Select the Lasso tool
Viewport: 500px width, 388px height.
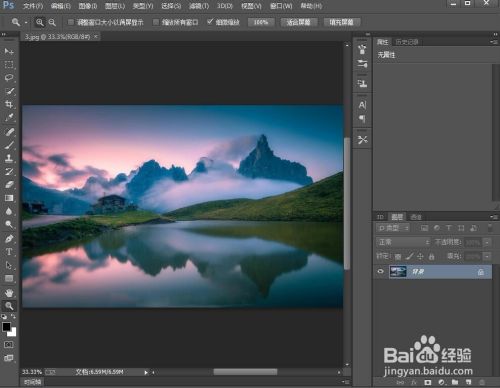[x=9, y=78]
